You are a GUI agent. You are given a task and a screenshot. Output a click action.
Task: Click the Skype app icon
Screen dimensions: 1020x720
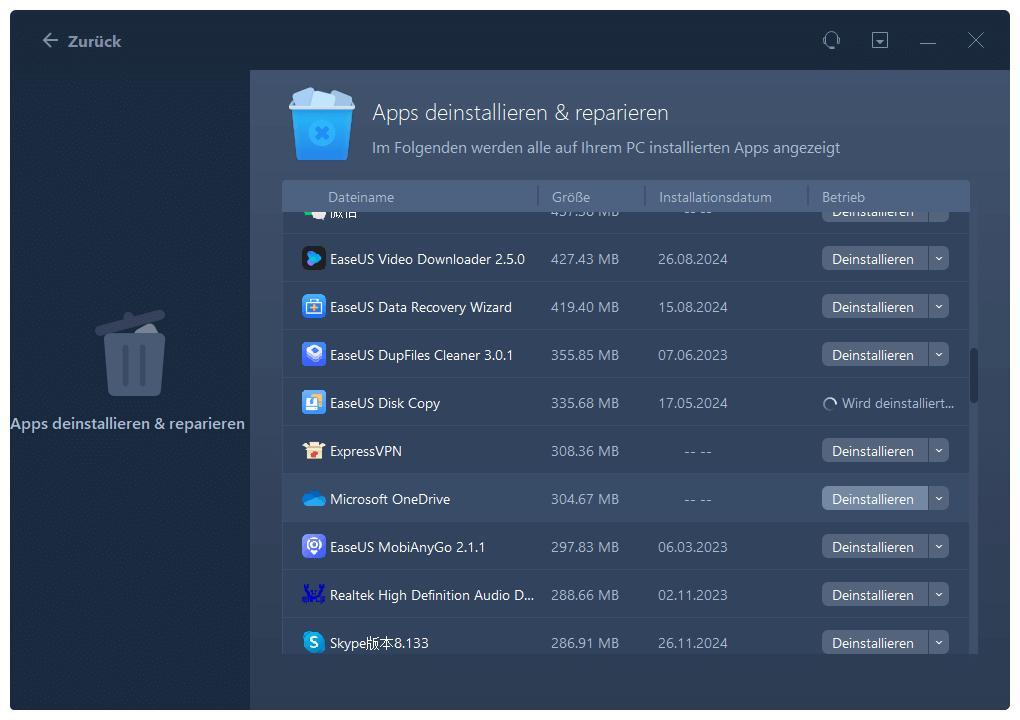[x=314, y=643]
